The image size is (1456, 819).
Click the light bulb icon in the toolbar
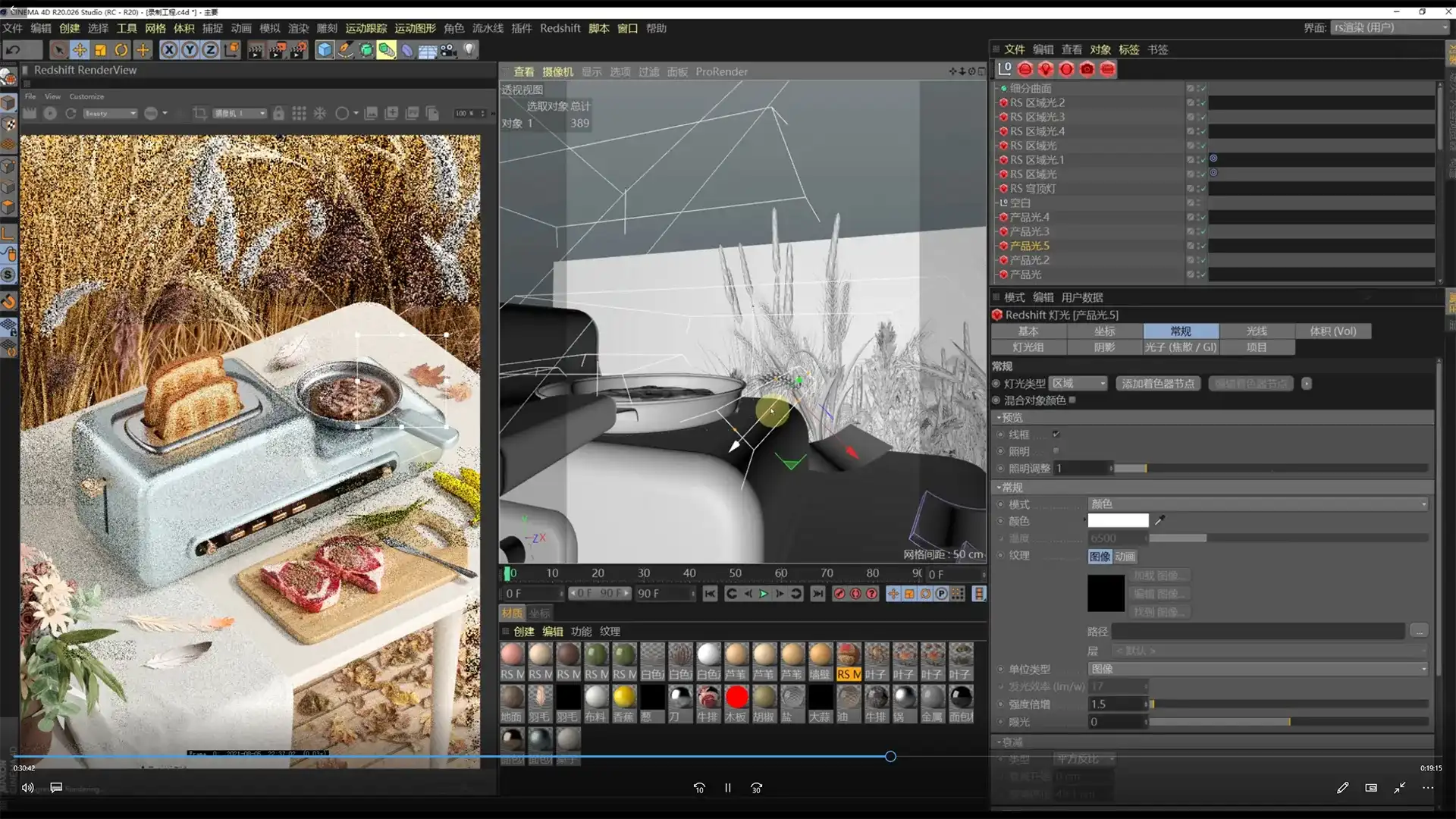(470, 50)
